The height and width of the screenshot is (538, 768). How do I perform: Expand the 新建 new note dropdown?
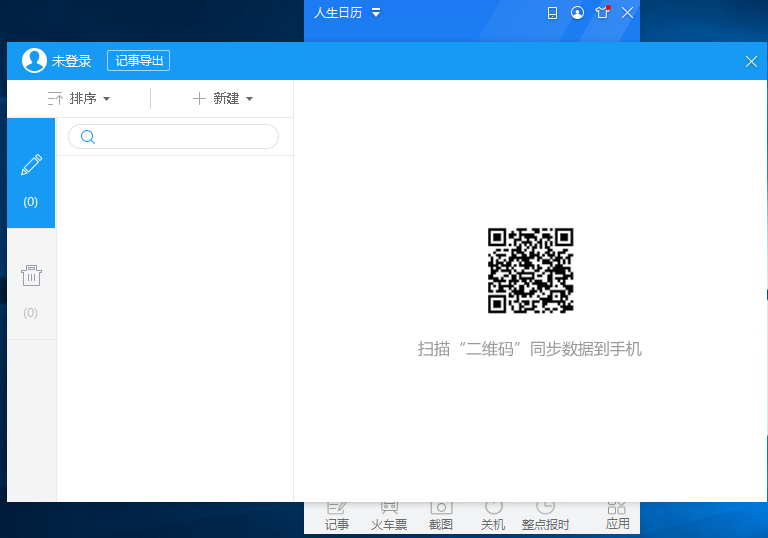223,98
